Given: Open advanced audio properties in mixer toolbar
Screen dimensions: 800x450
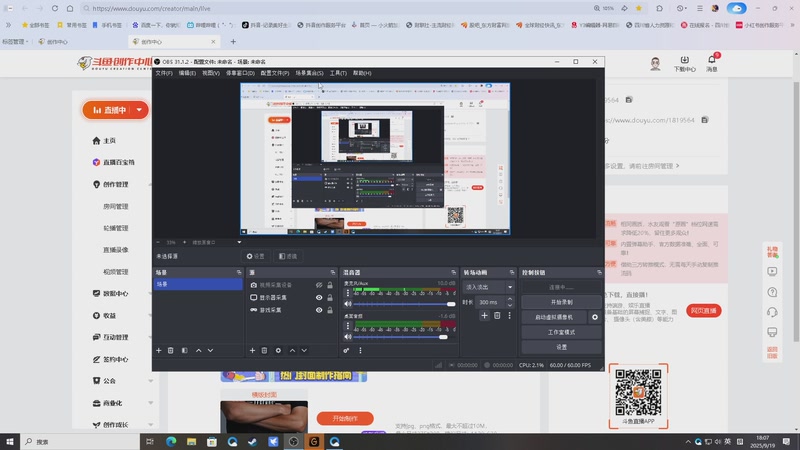Looking at the screenshot, I should point(346,351).
